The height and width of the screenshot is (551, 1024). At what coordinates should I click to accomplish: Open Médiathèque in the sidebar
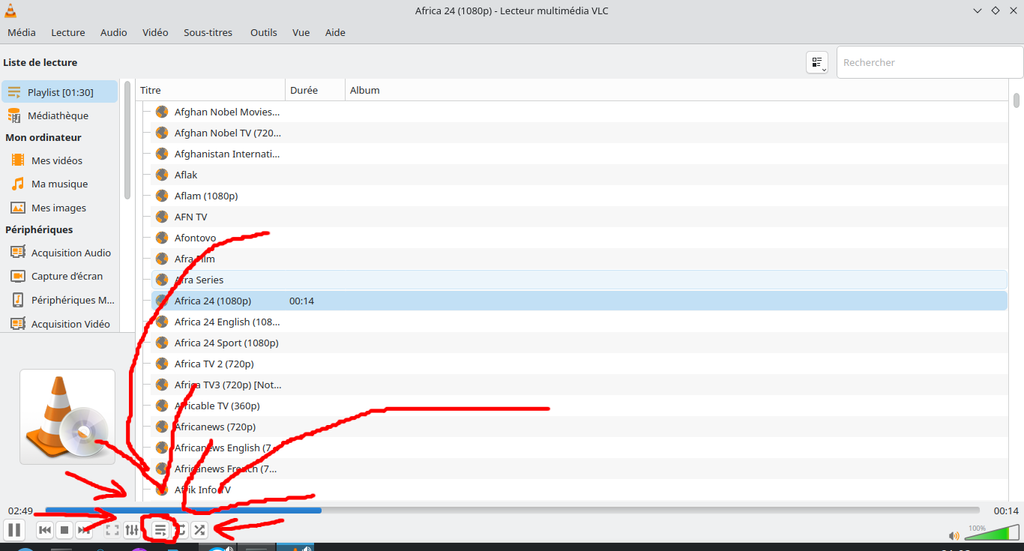[60, 116]
